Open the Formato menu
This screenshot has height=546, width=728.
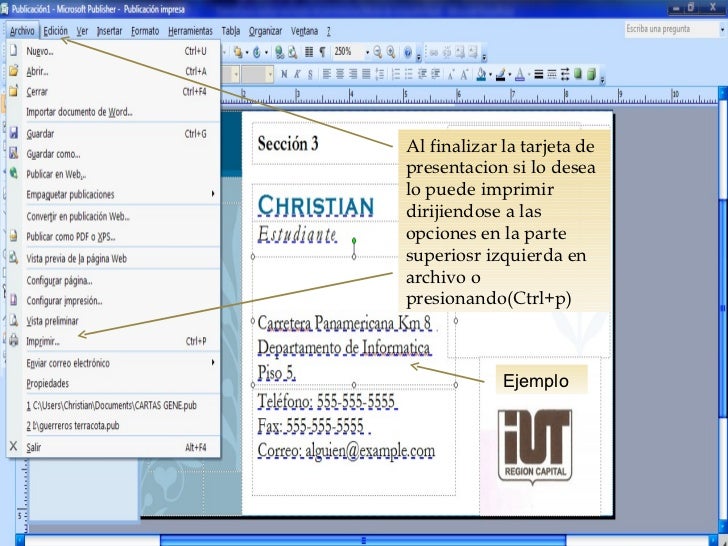[x=145, y=31]
